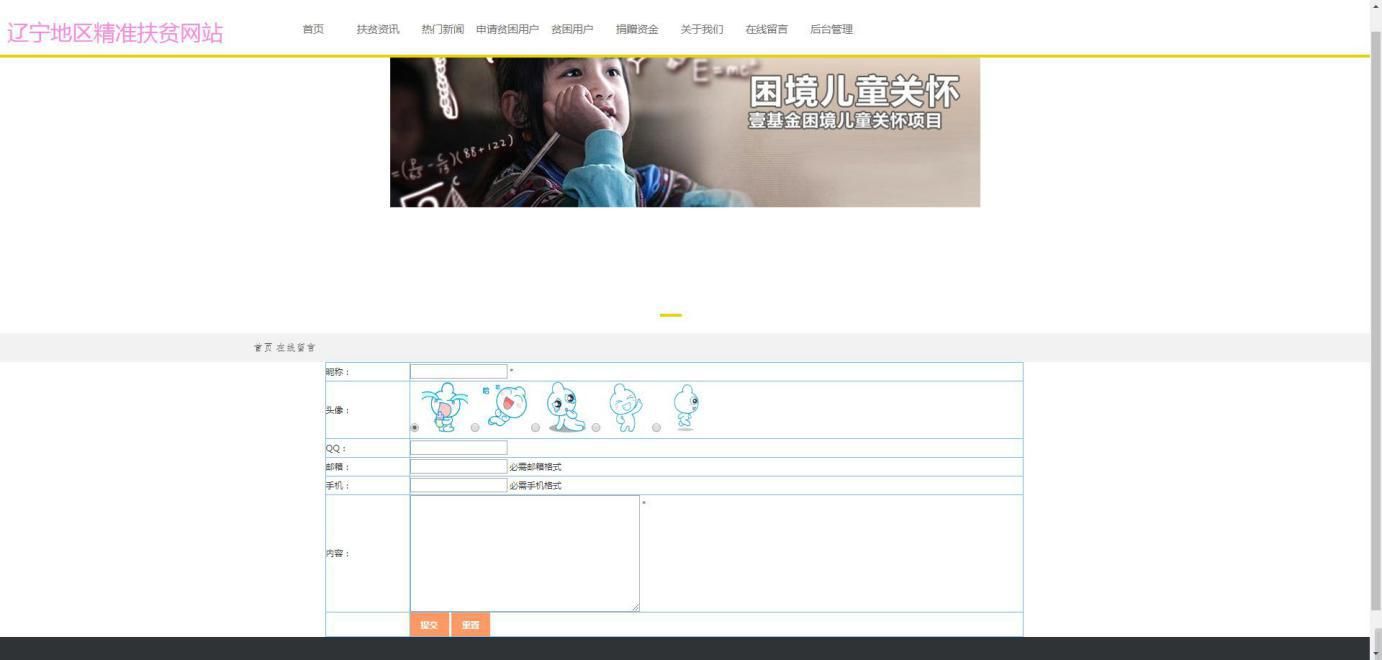The image size is (1382, 660).
Task: Focus the QQ input field
Action: [458, 448]
